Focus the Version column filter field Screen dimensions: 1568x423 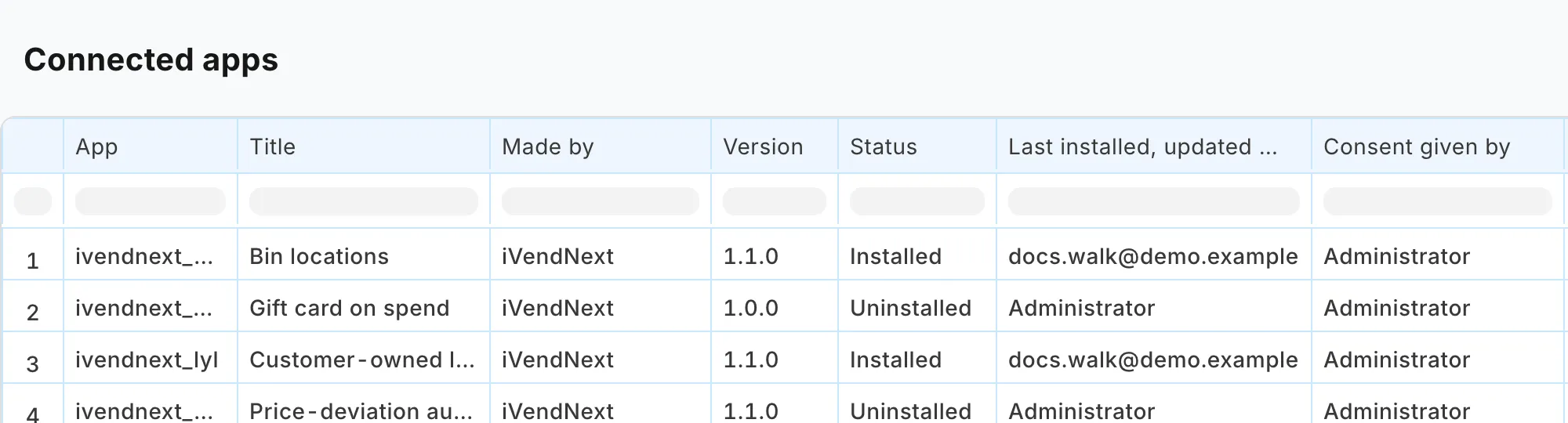click(x=775, y=201)
